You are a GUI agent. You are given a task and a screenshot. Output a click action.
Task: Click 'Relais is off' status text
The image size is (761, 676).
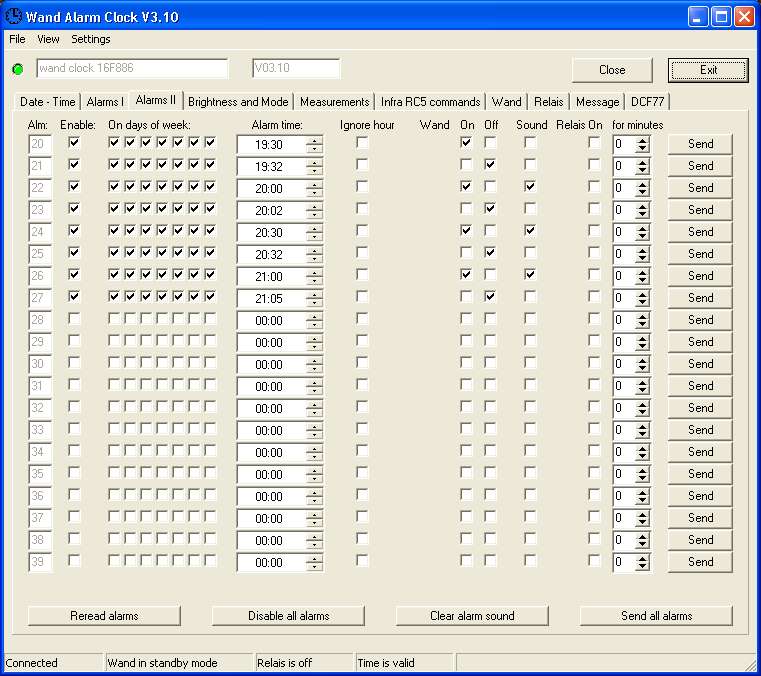pyautogui.click(x=284, y=663)
